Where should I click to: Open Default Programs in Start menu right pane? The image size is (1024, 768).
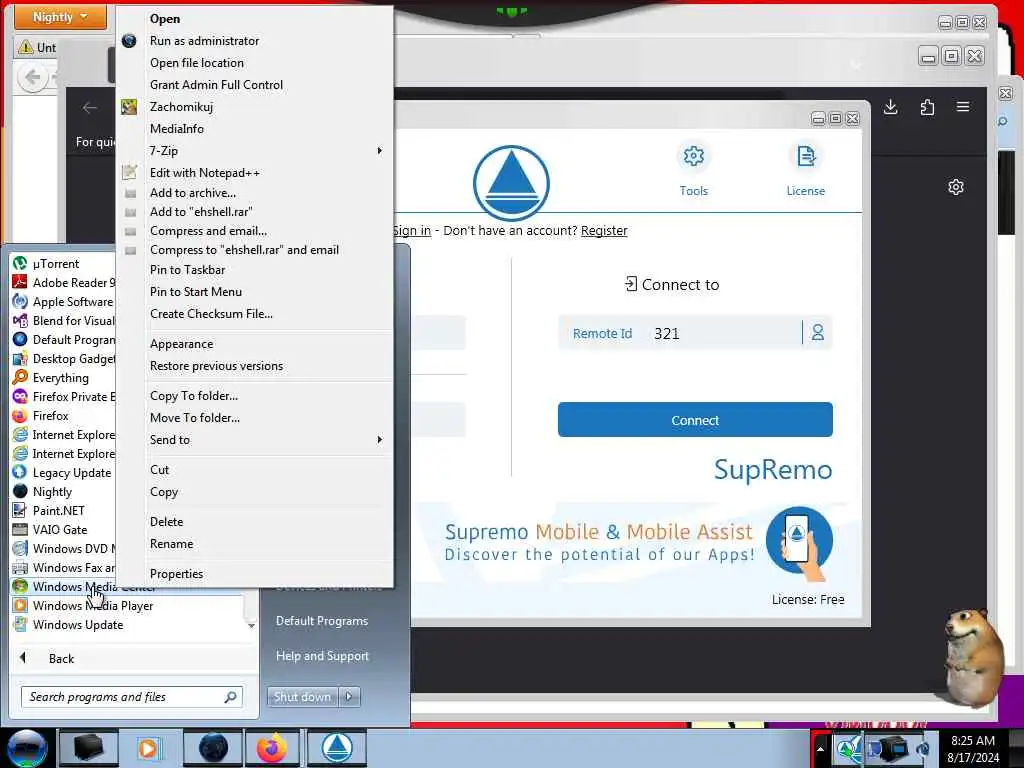click(323, 621)
